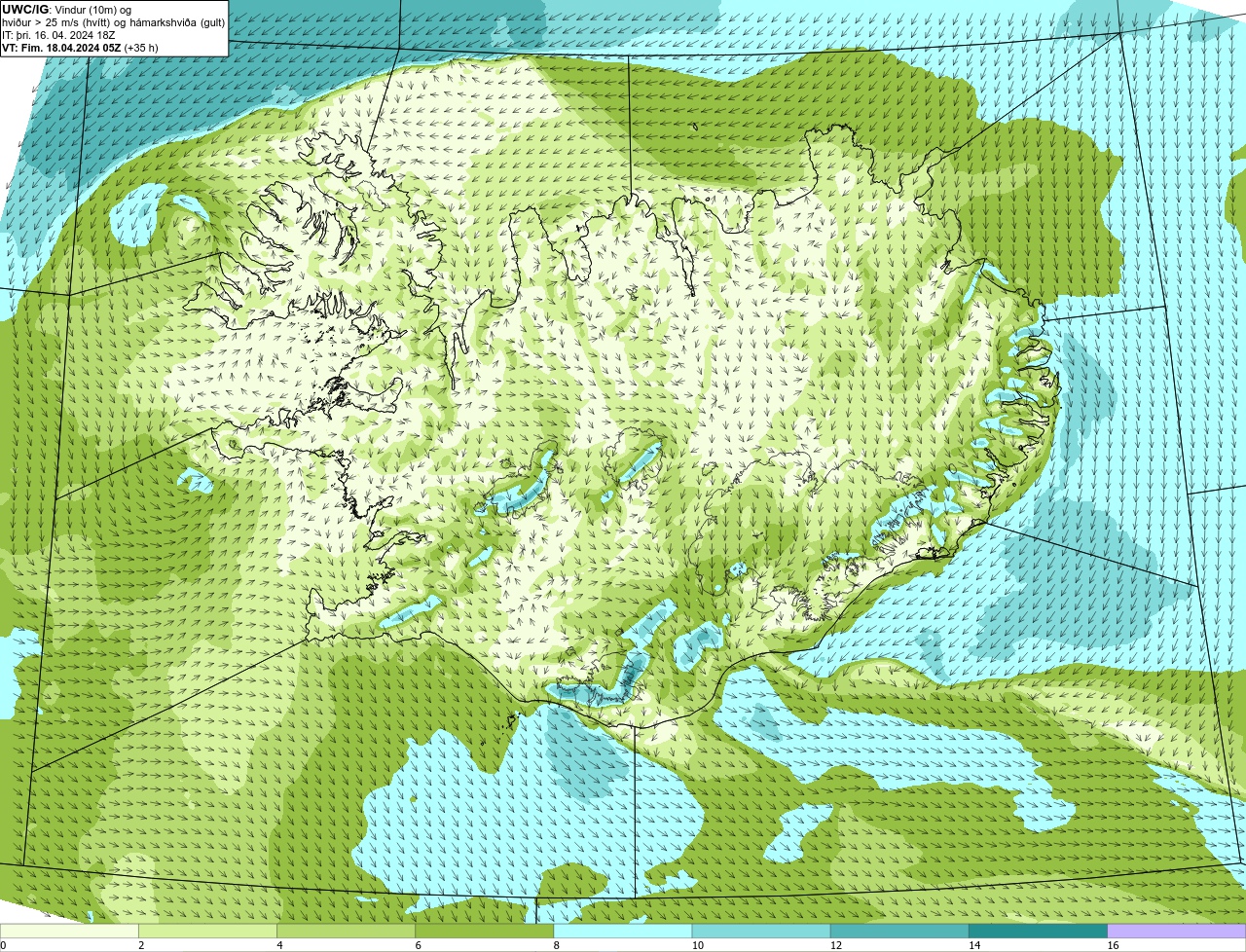
Task: Click the 'VT: Fim. 18.04.2024 05Z (+35 h)' line
Action: [x=80, y=47]
